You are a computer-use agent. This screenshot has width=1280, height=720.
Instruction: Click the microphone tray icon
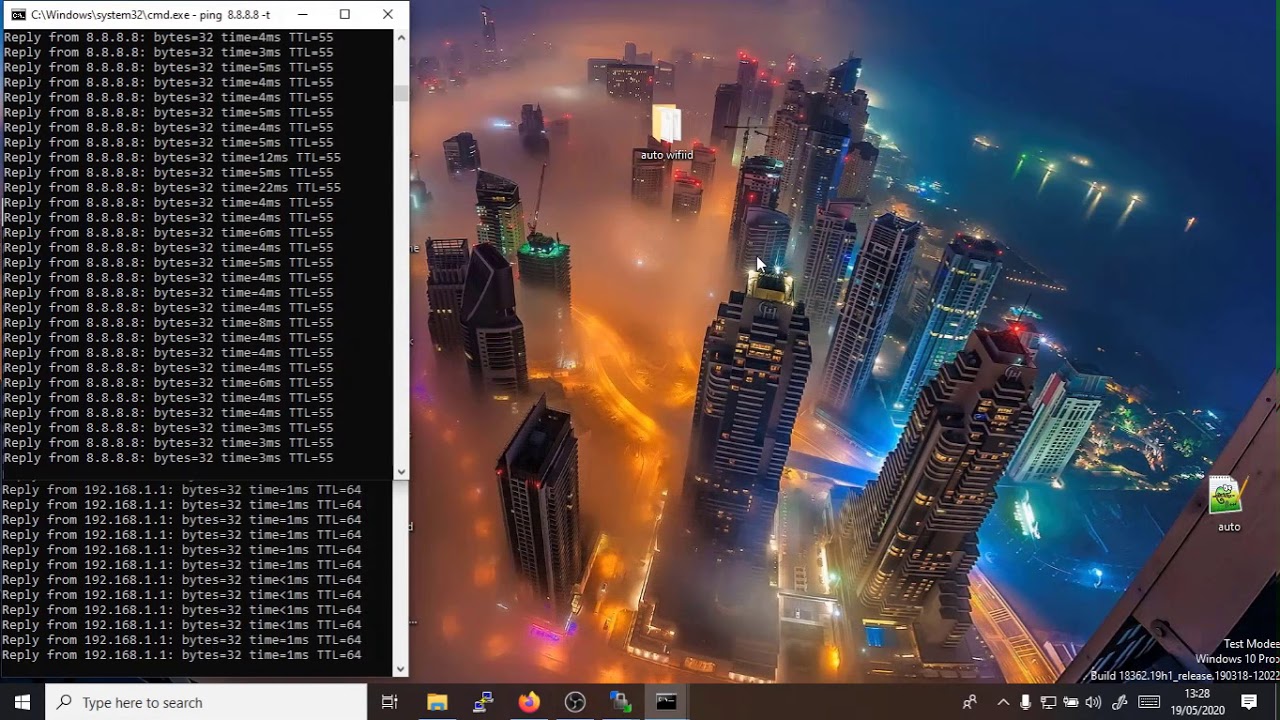(1026, 702)
